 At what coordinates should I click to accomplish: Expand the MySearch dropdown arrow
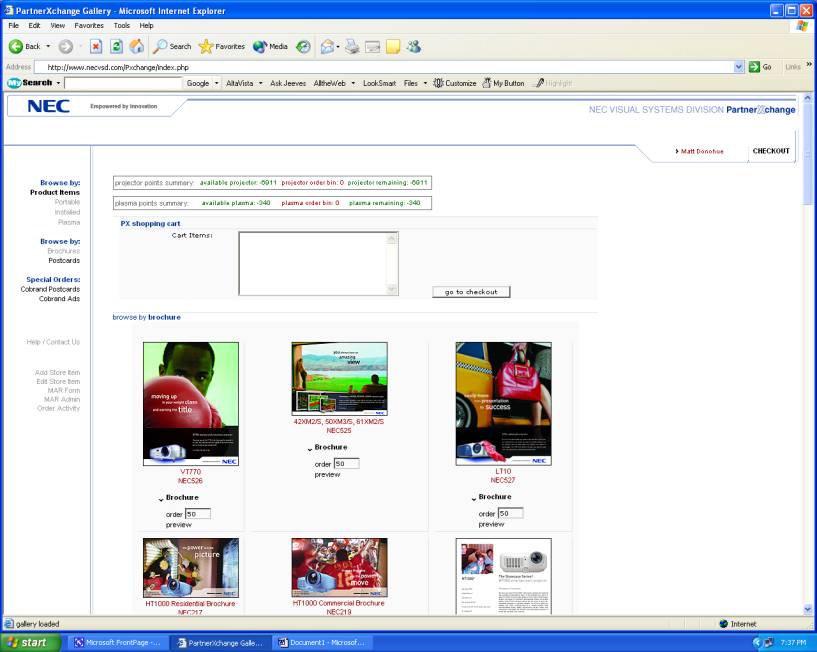[58, 83]
